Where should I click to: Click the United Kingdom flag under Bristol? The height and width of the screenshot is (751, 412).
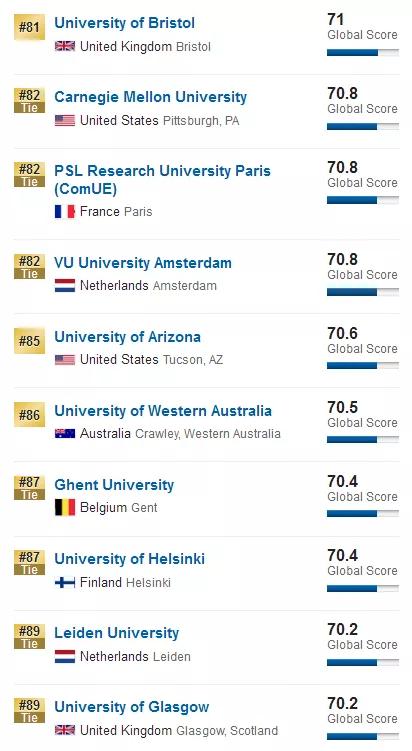(65, 46)
